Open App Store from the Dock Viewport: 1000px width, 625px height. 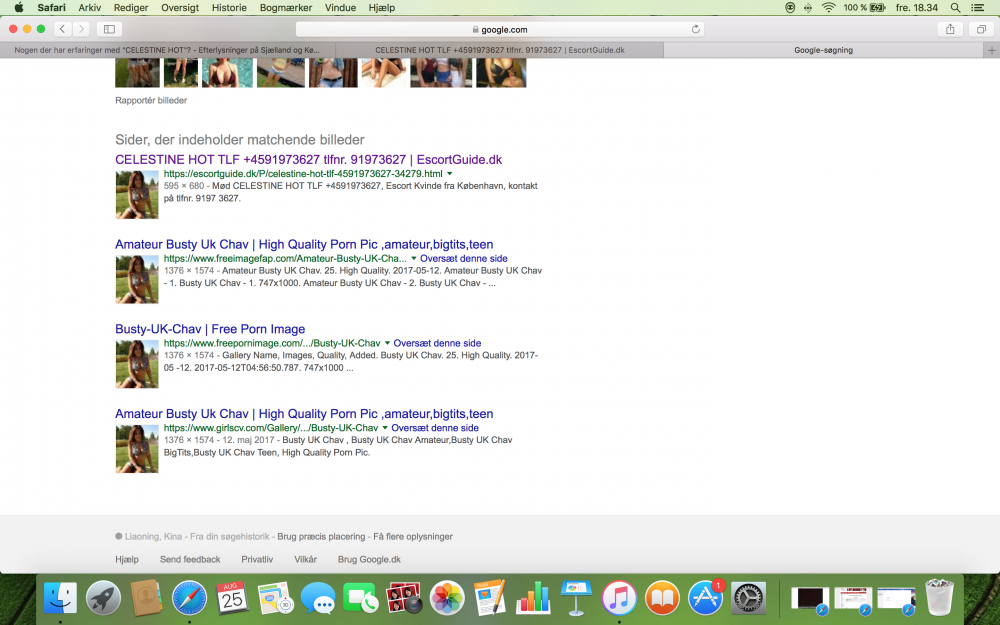coord(705,599)
